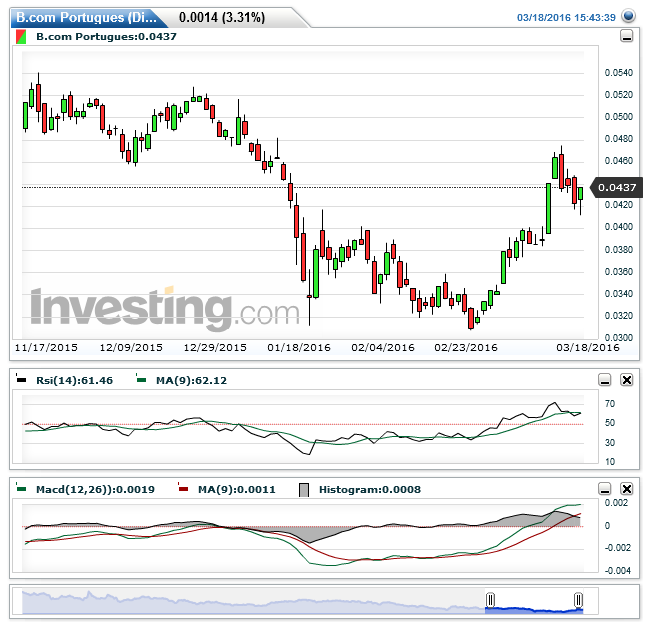The width and height of the screenshot is (650, 627).
Task: Click the 0.0400 price axis label
Action: click(618, 227)
